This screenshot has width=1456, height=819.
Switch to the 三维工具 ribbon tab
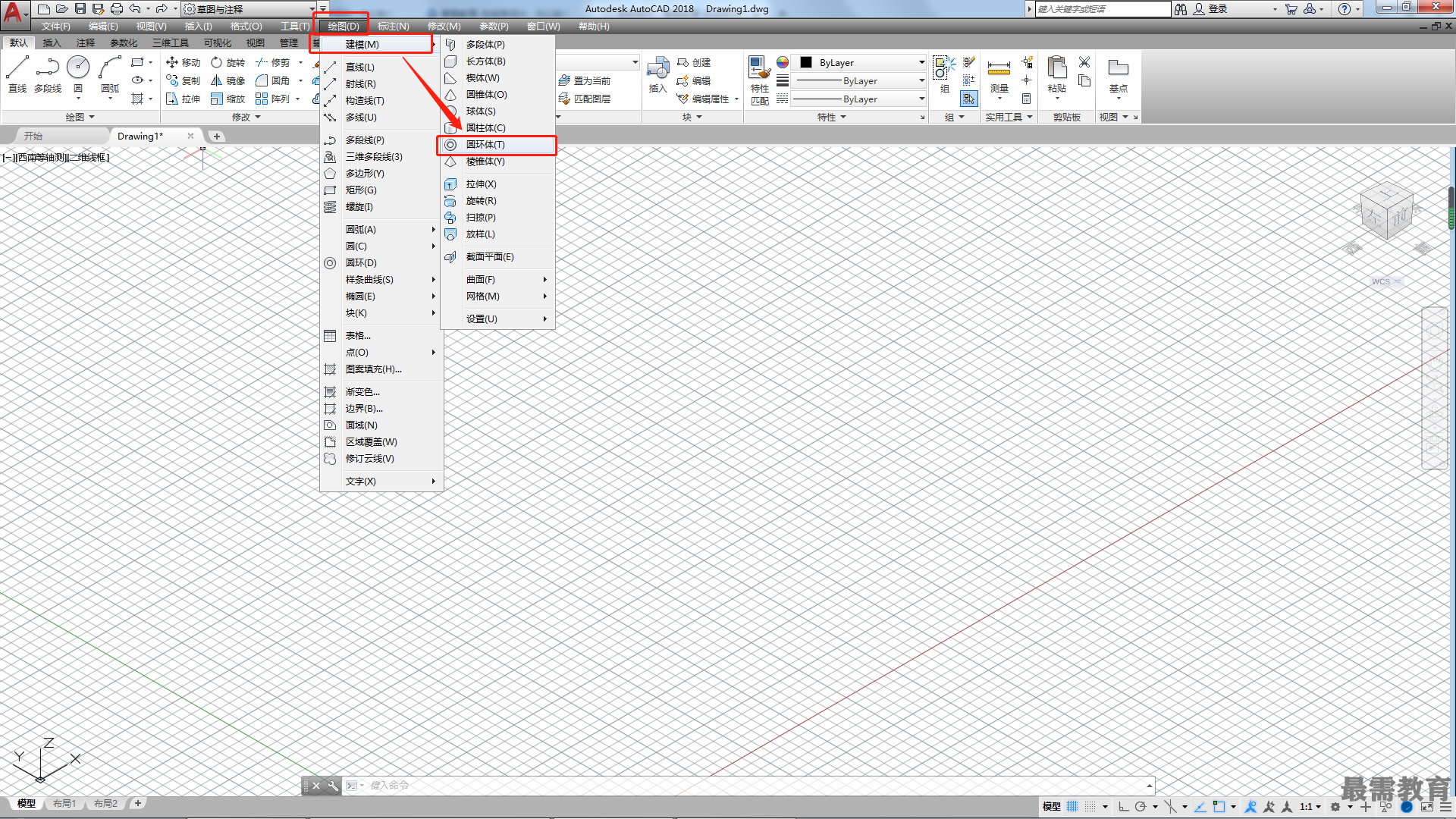pos(171,42)
